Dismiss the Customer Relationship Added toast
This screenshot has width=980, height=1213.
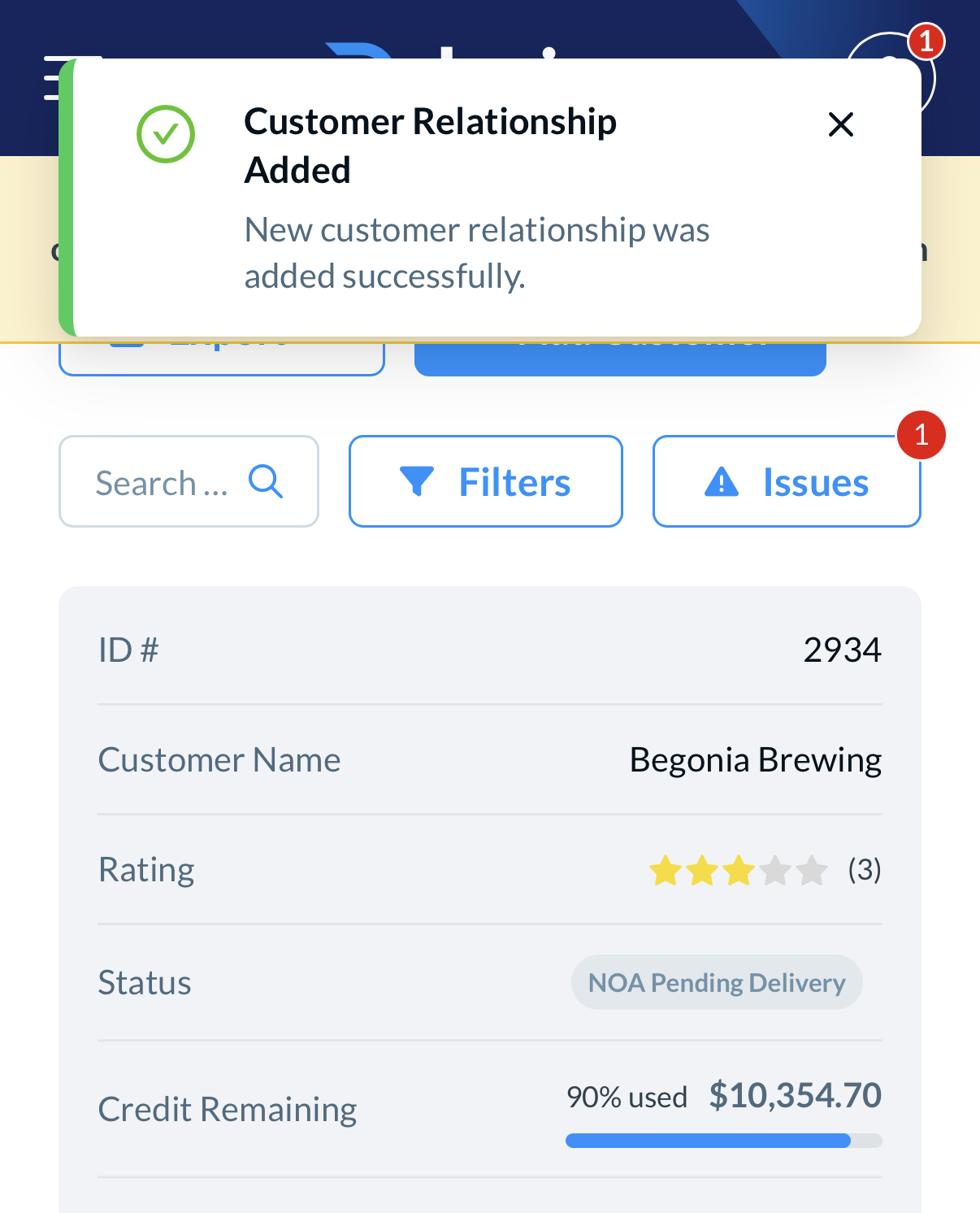840,125
